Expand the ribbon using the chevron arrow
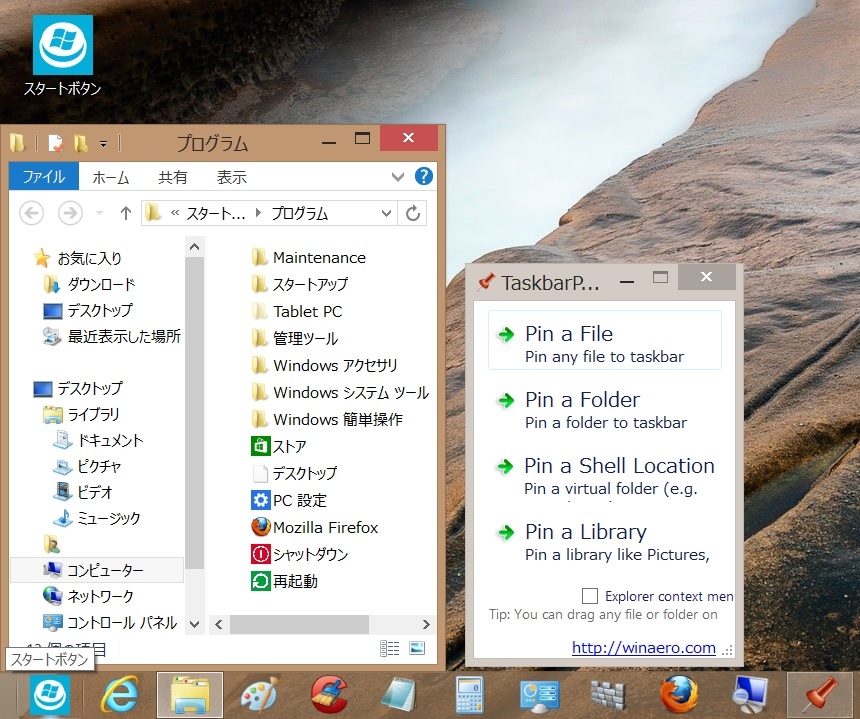The height and width of the screenshot is (719, 860). click(399, 176)
